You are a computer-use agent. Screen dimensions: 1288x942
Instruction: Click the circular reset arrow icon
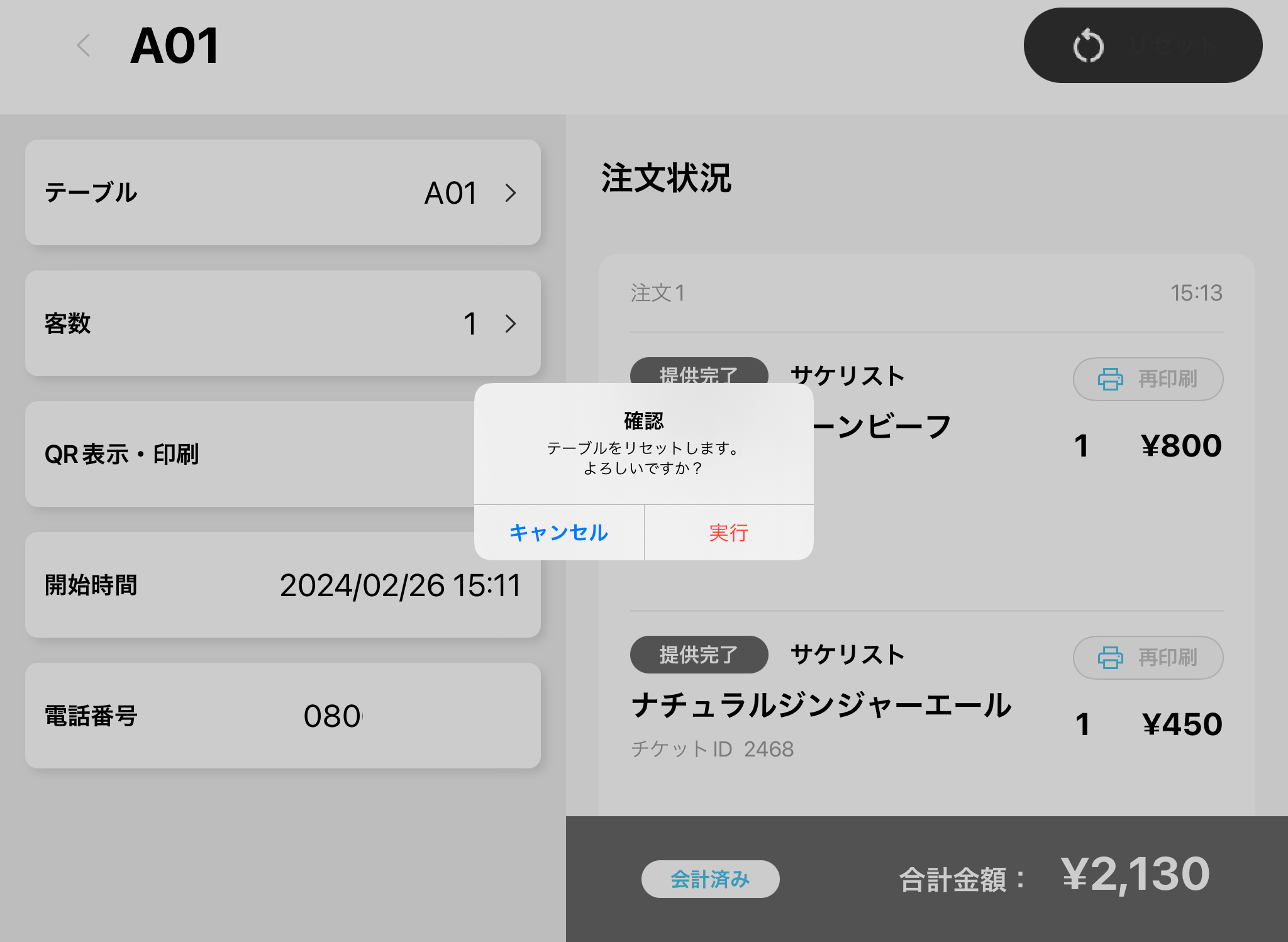click(x=1088, y=46)
